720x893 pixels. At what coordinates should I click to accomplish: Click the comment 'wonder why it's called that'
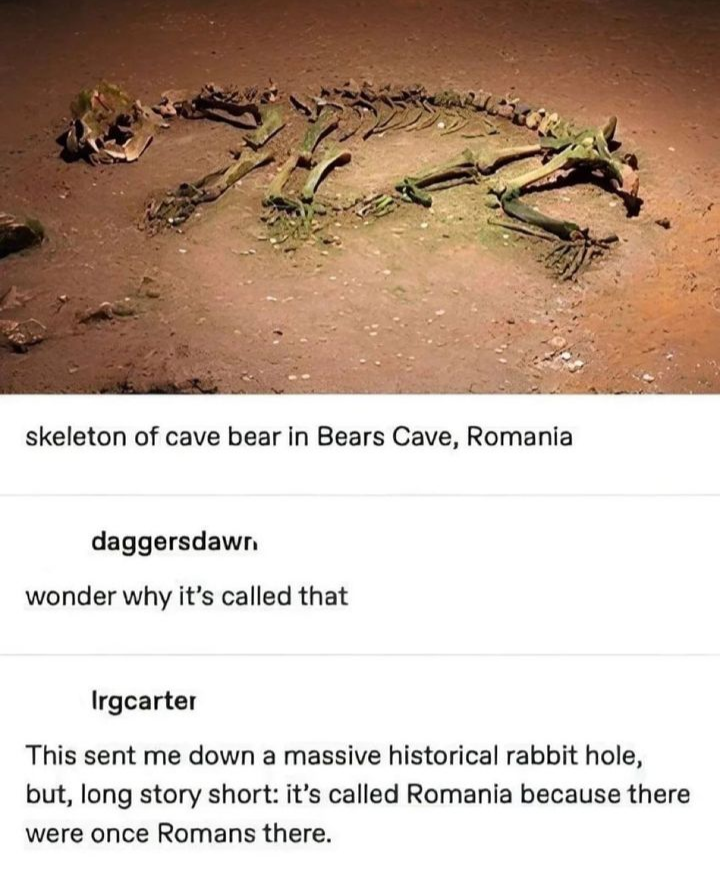pyautogui.click(x=186, y=596)
